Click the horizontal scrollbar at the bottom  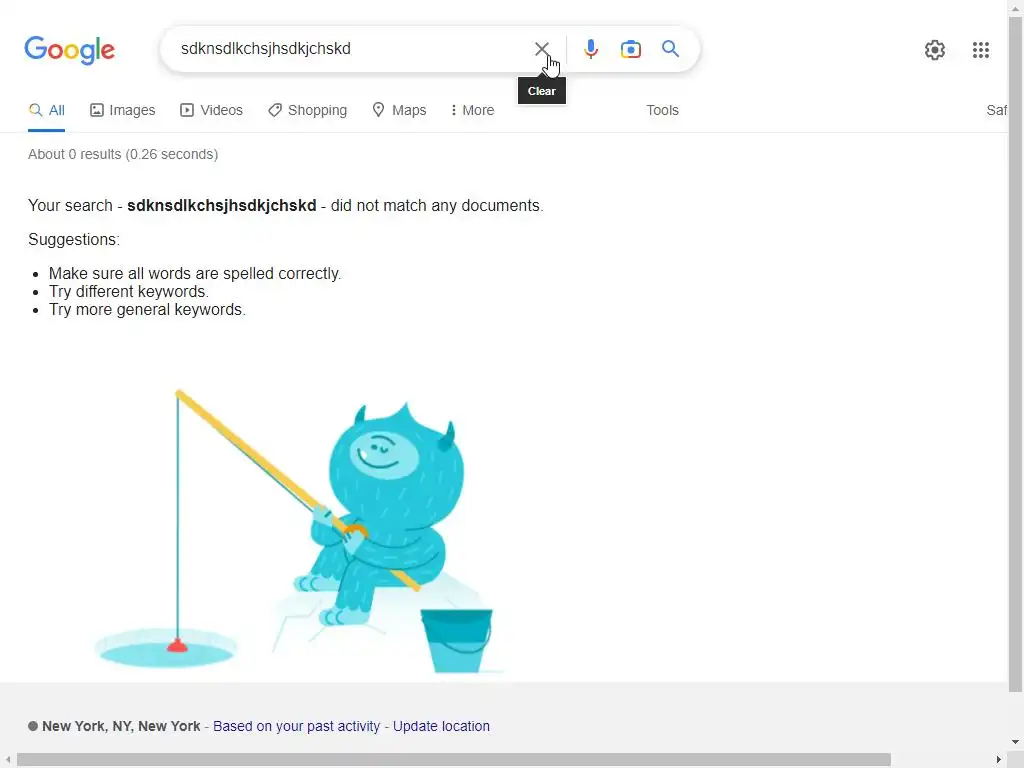pos(453,760)
